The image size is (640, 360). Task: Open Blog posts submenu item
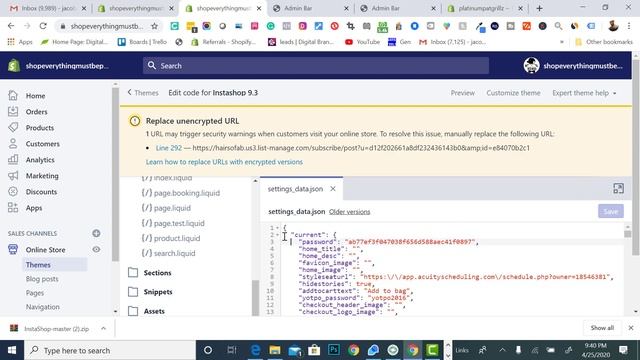[42, 279]
